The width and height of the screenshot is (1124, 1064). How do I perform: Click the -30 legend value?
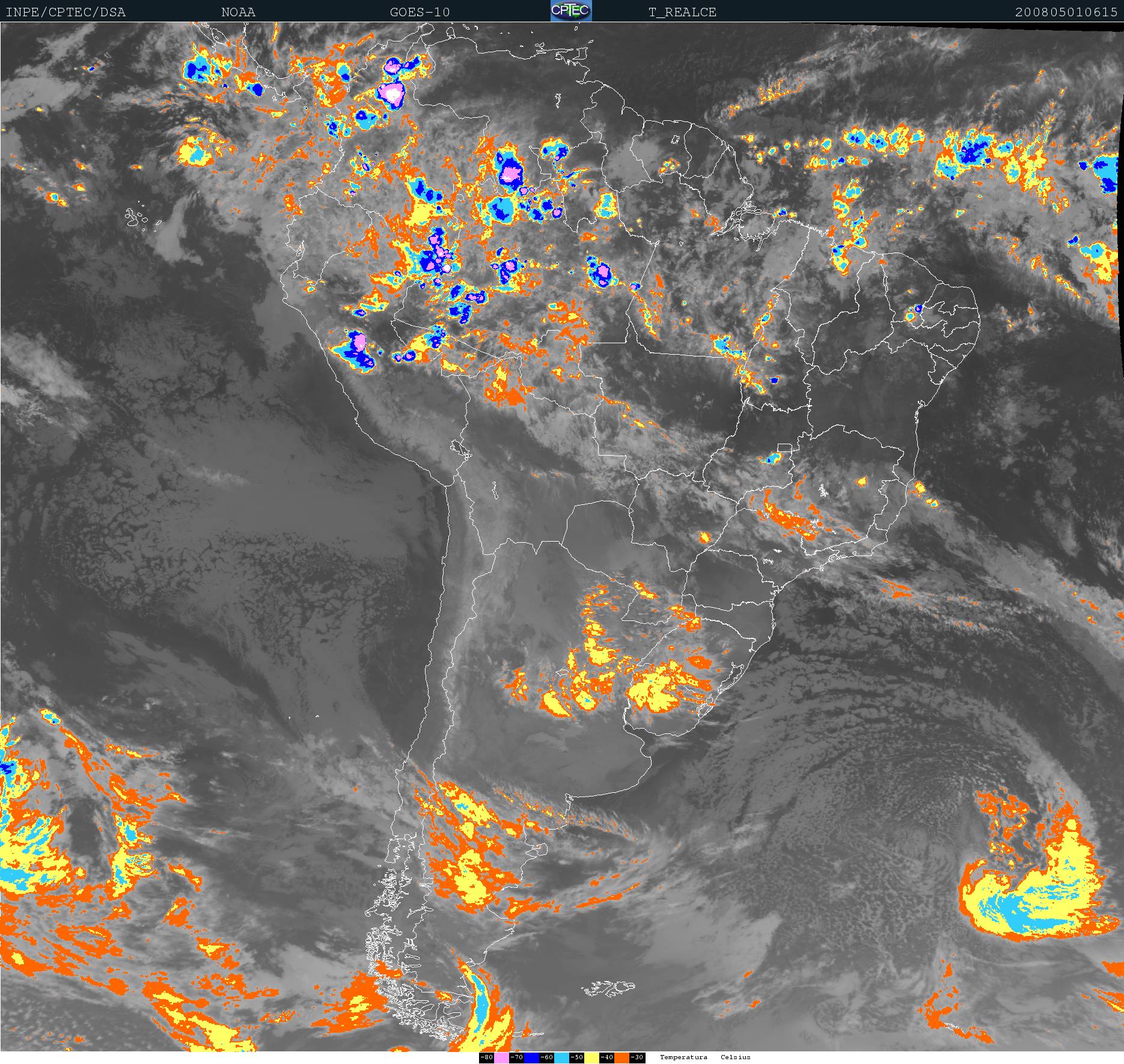point(637,1057)
